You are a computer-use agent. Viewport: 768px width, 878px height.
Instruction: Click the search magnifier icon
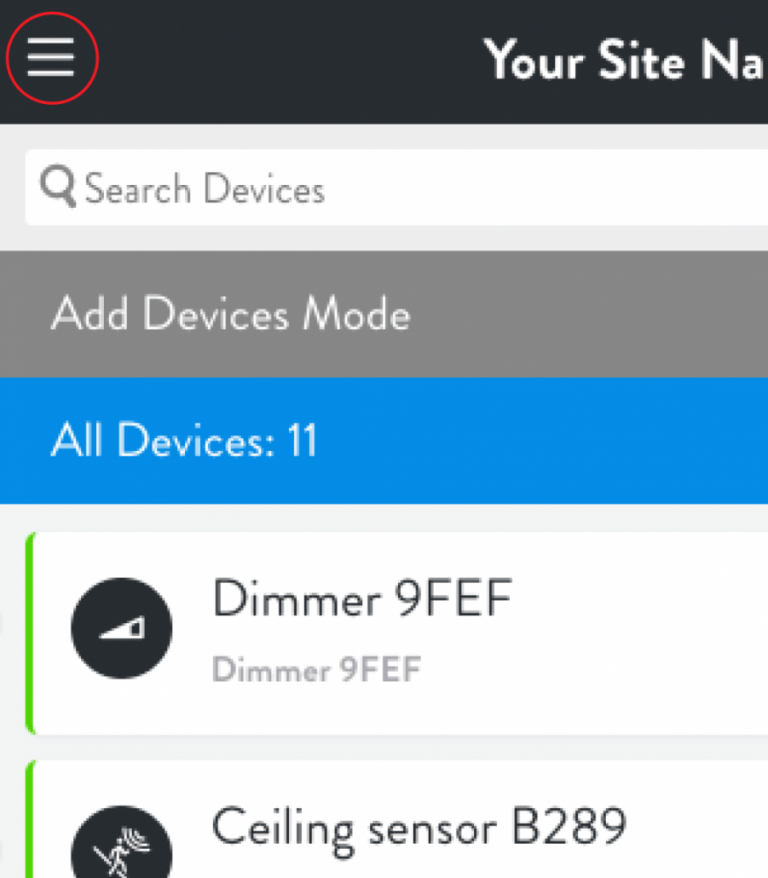57,187
